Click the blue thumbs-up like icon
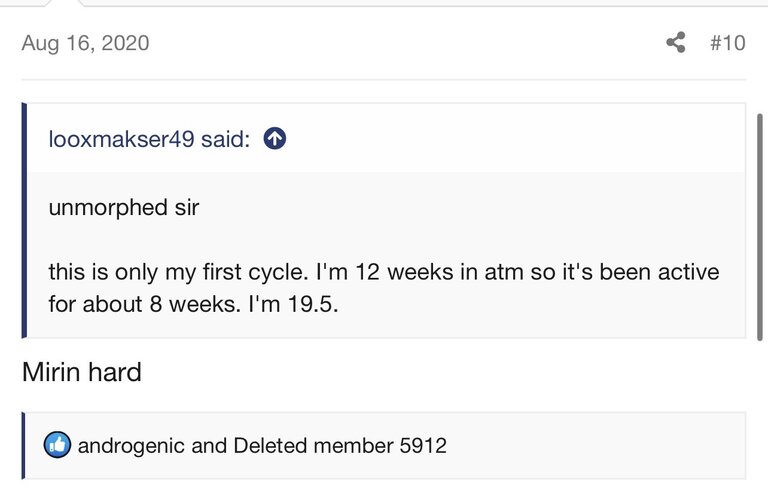Image resolution: width=768 pixels, height=500 pixels. [x=57, y=445]
